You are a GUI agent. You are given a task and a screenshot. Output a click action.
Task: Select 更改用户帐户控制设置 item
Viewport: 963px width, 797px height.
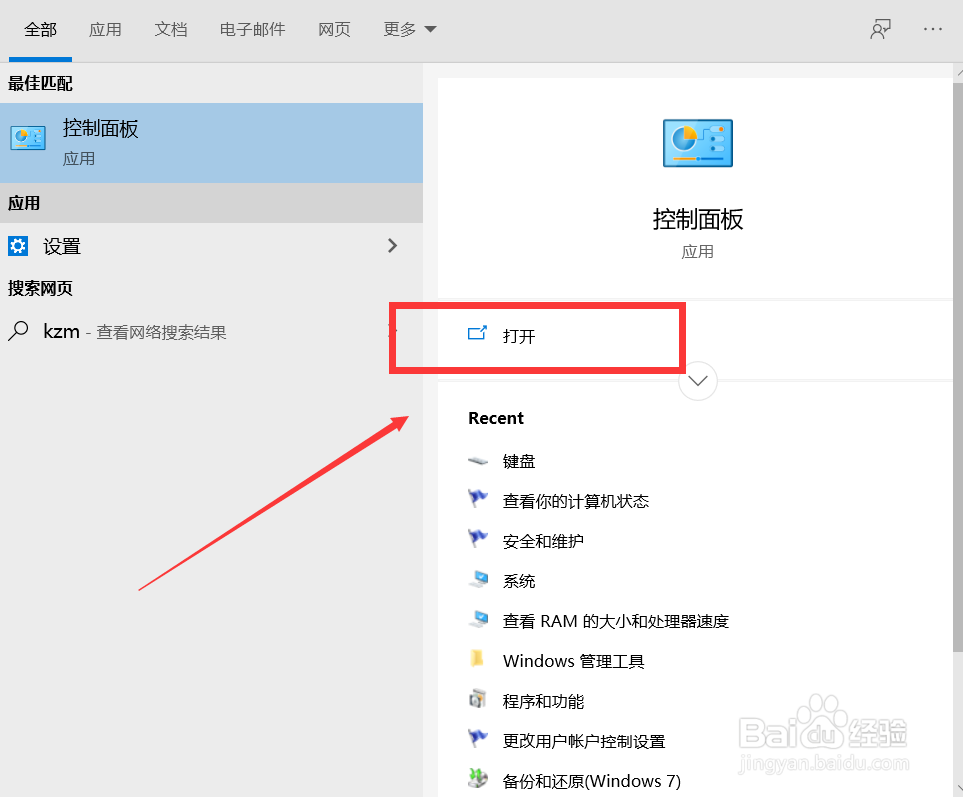point(585,741)
